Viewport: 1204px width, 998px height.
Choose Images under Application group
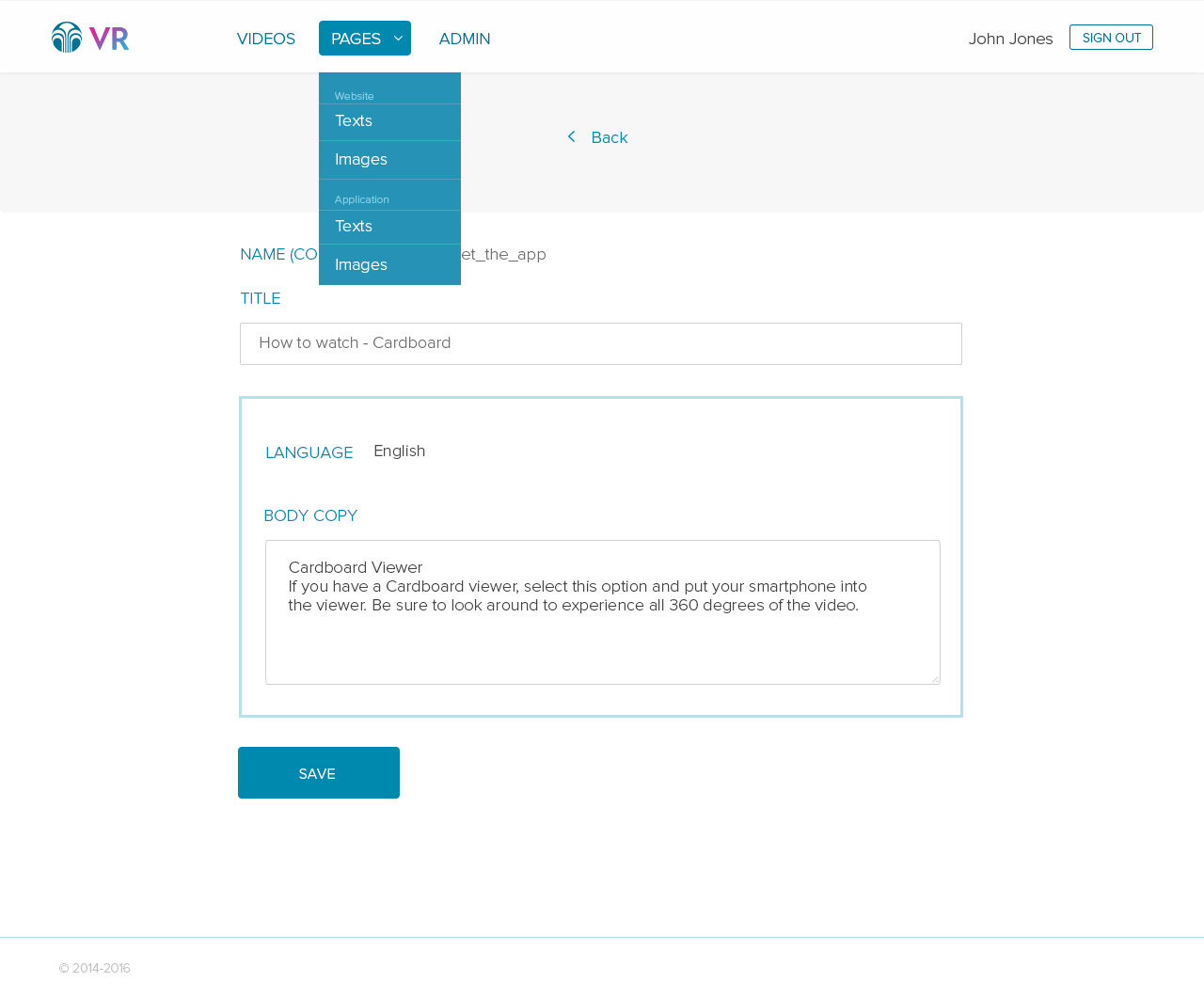[361, 265]
